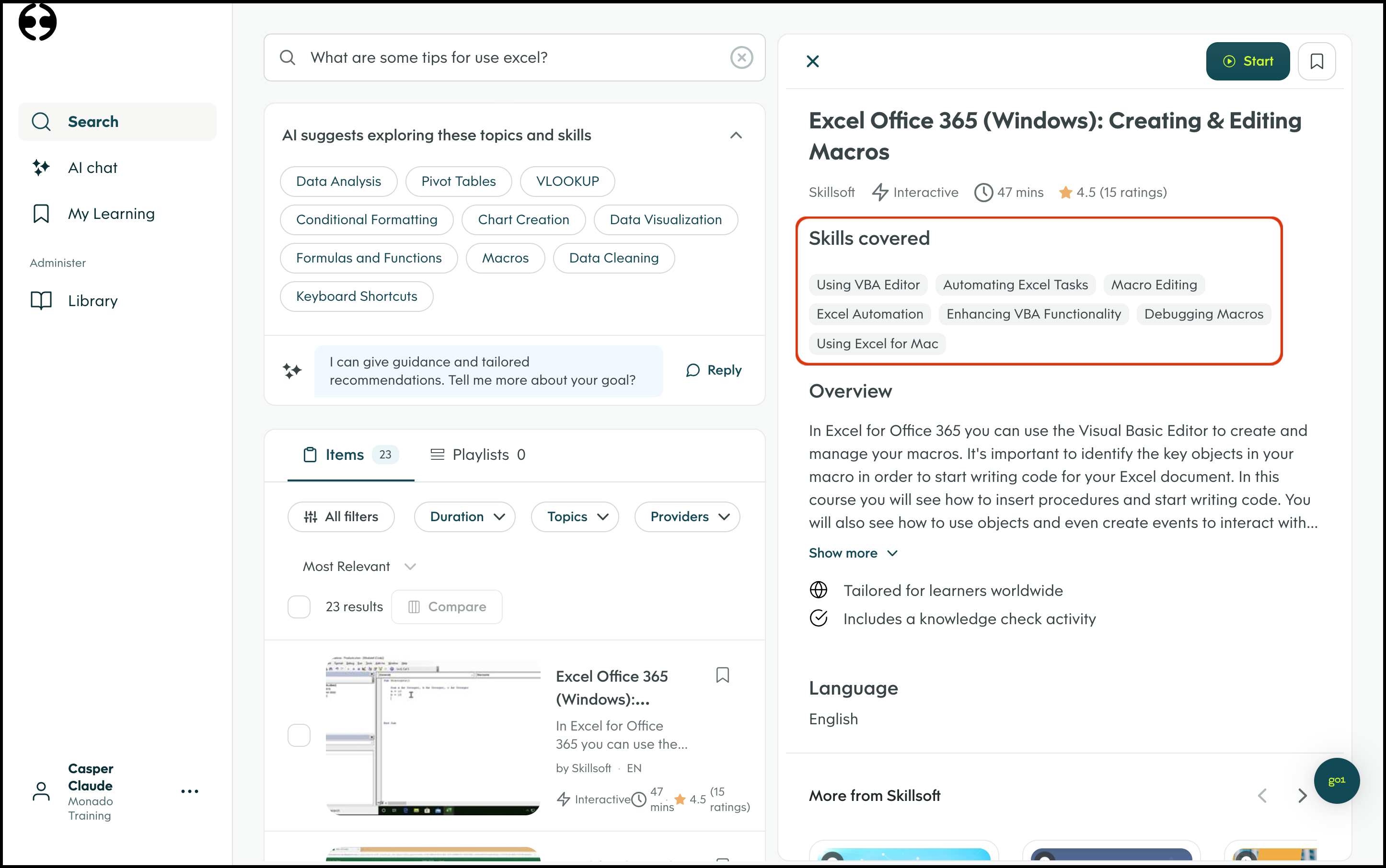Screen dimensions: 1386x868
Task: Click the Macro Editing skill tag
Action: [1154, 285]
